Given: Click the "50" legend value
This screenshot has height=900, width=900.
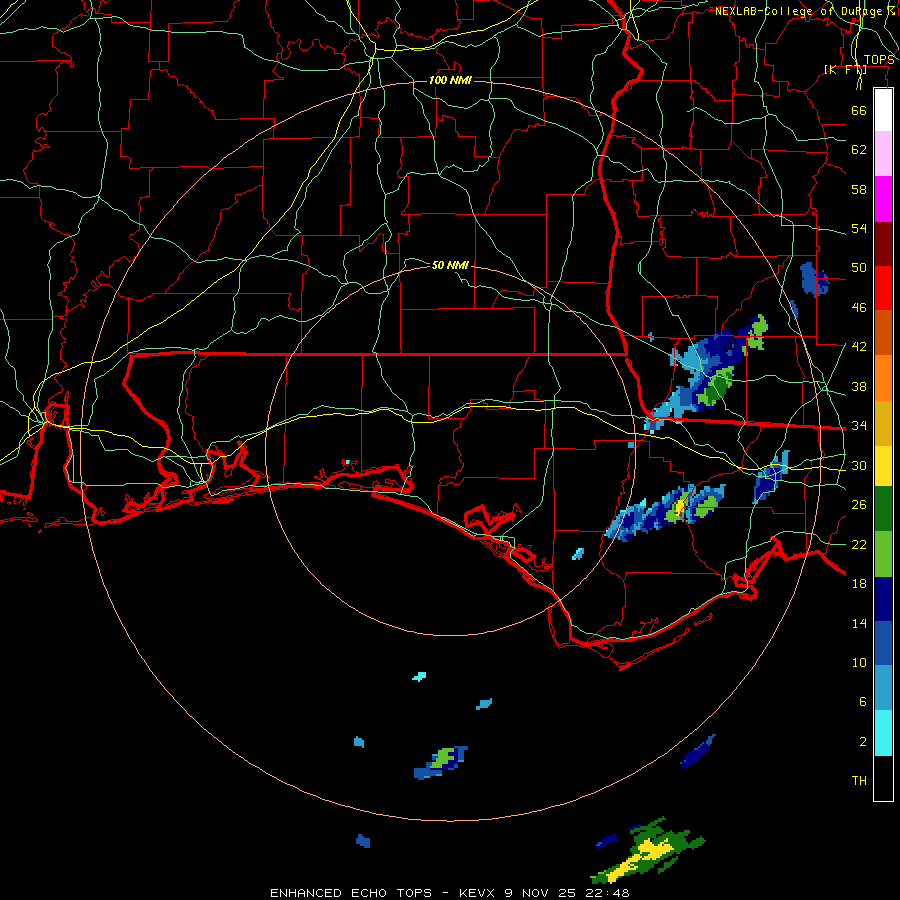Looking at the screenshot, I should point(859,268).
